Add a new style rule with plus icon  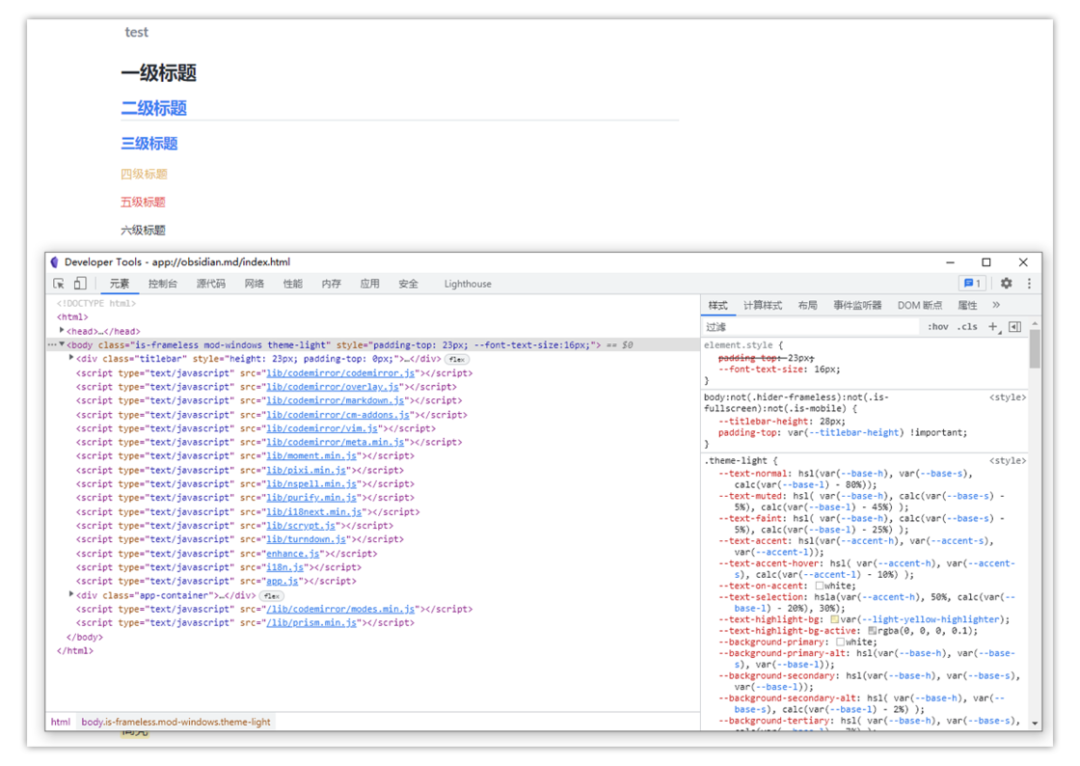click(x=993, y=327)
